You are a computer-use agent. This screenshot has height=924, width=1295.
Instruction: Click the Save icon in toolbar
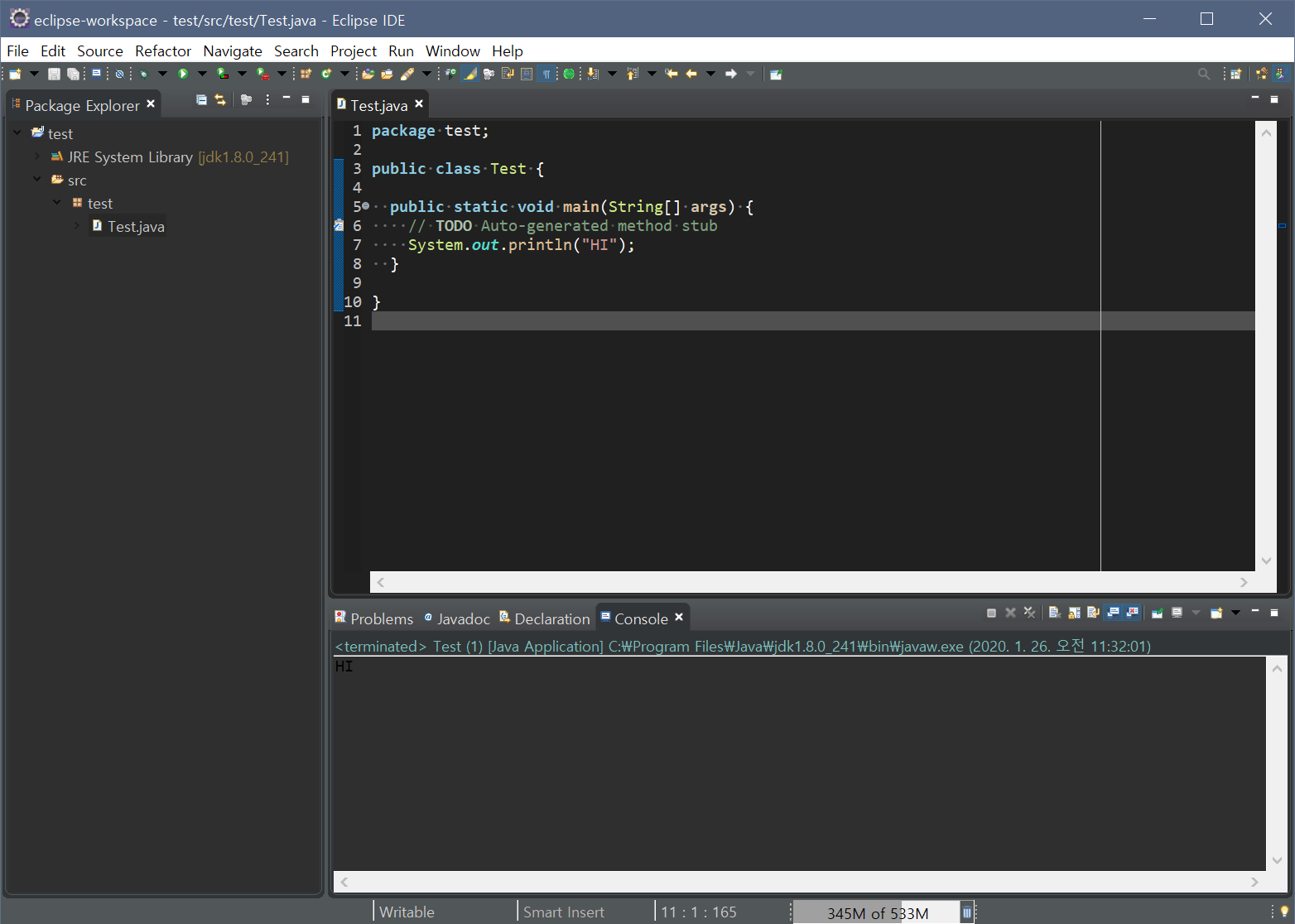[x=54, y=74]
